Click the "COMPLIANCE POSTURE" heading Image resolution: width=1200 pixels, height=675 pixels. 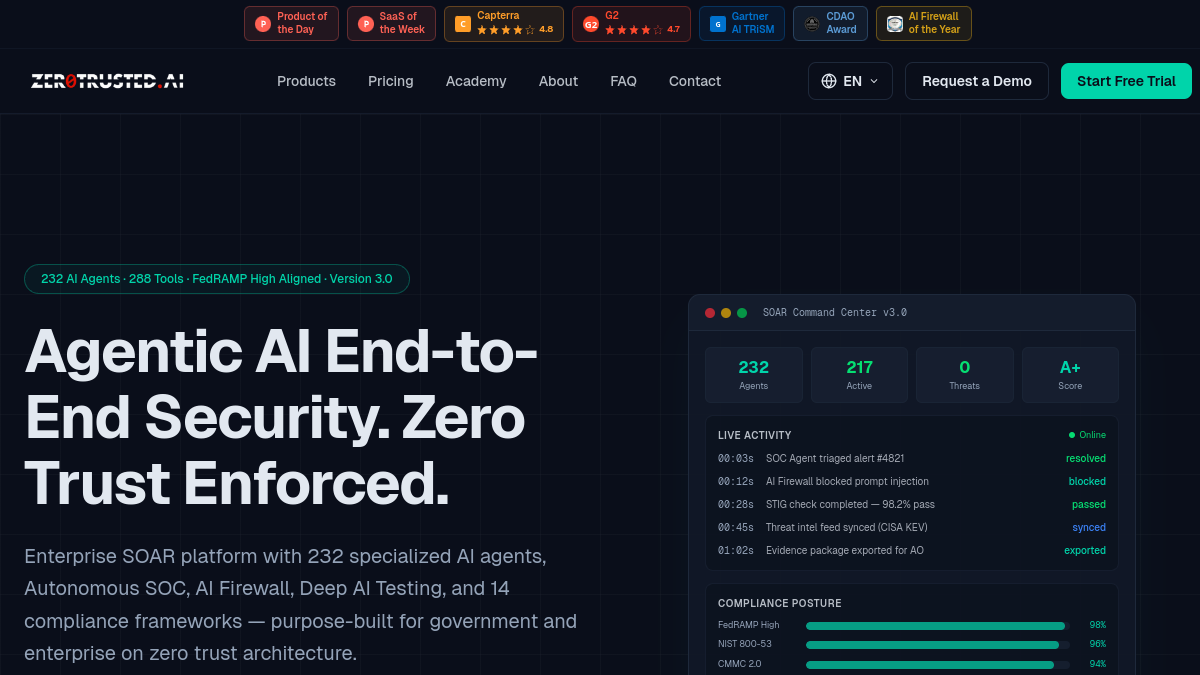(x=780, y=603)
